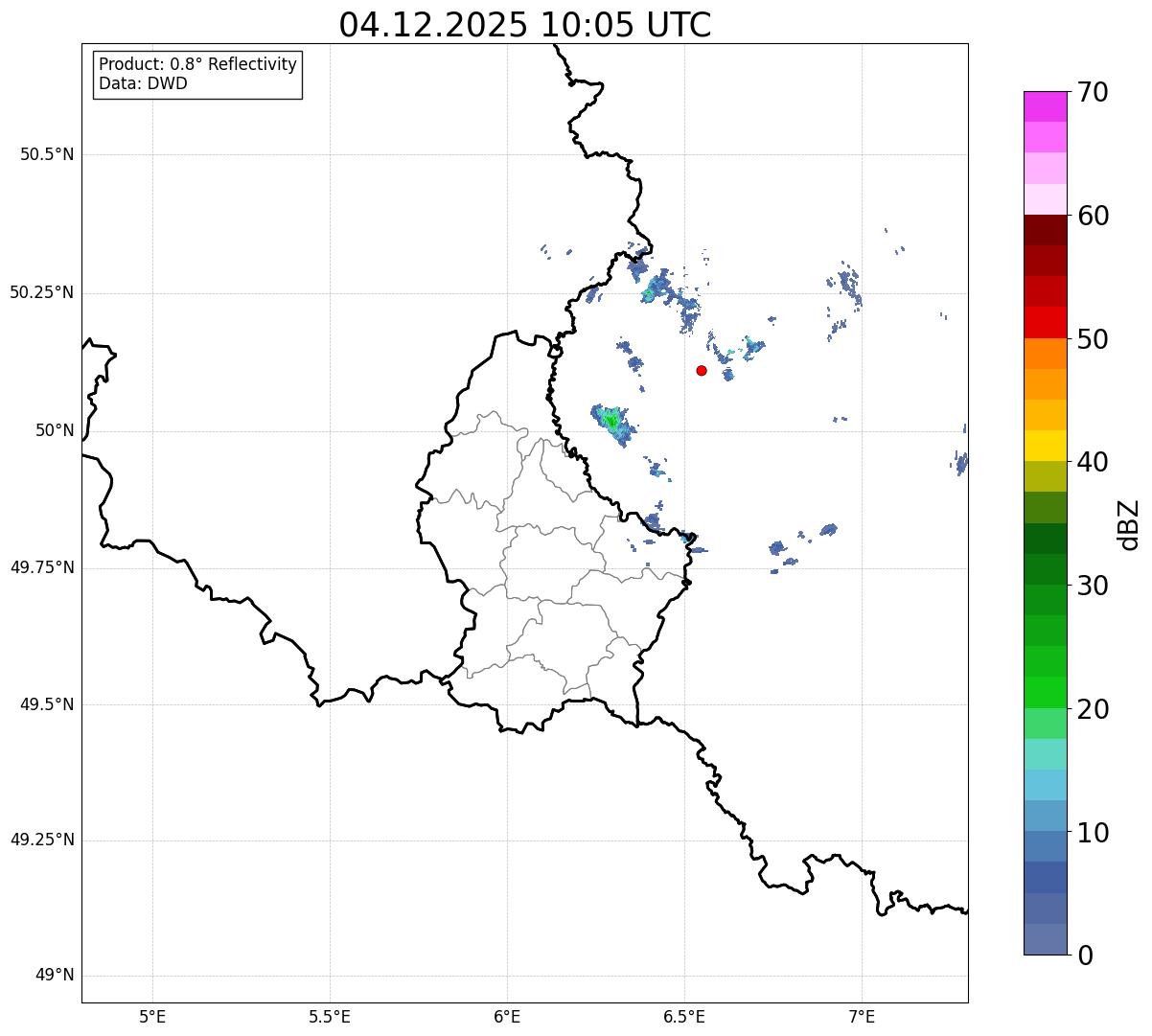Click the 7°E longitude label
This screenshot has width=1152, height=1036.
pyautogui.click(x=862, y=1017)
